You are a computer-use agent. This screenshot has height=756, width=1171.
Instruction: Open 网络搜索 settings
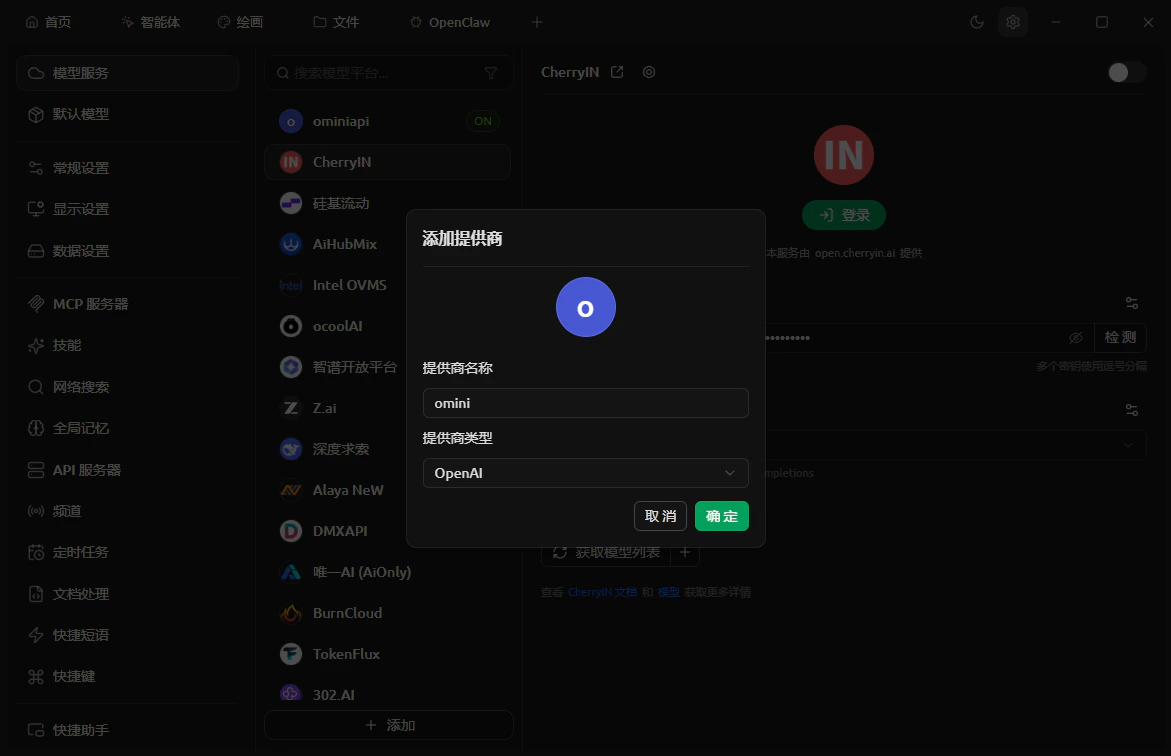tap(128, 387)
